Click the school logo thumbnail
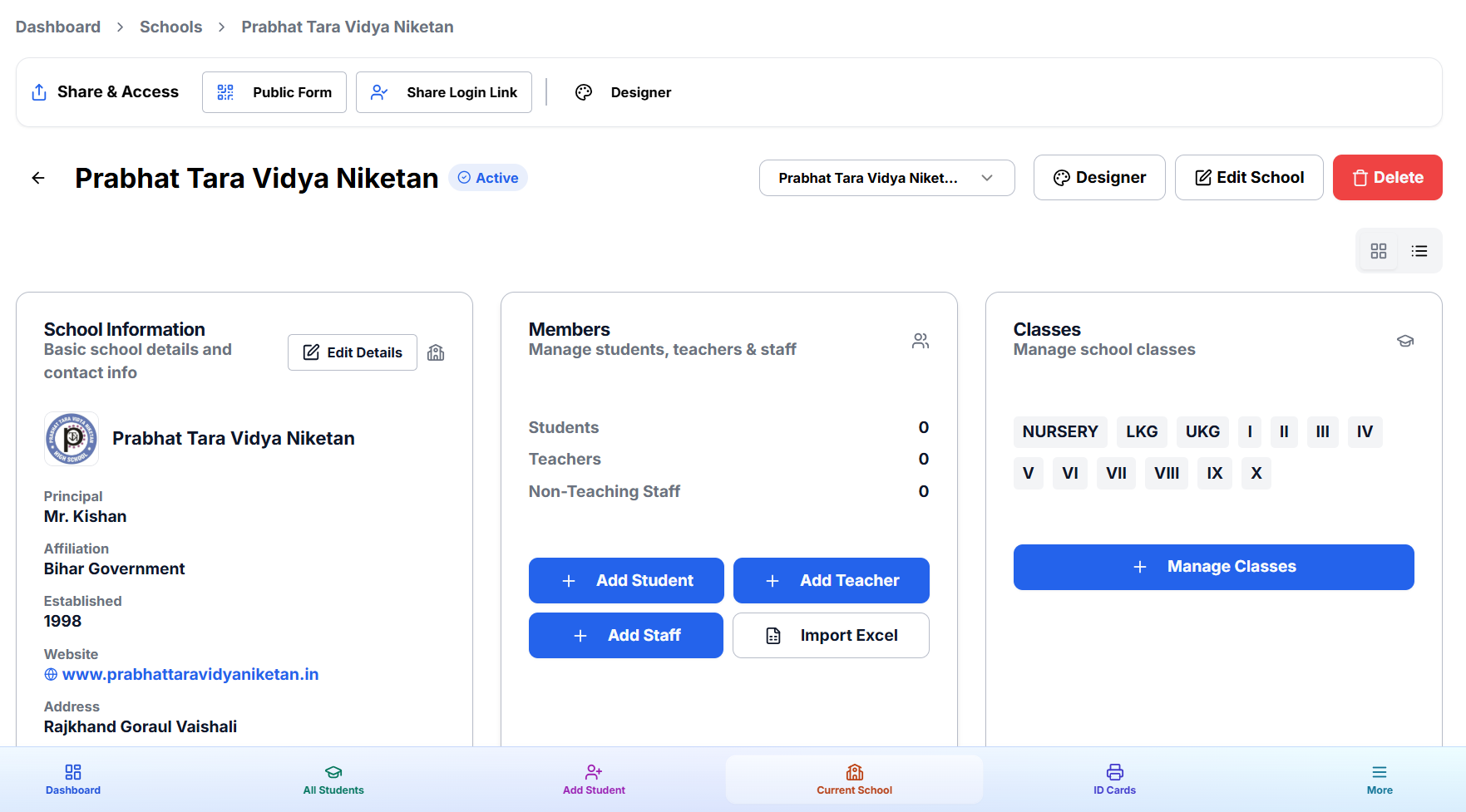This screenshot has width=1466, height=812. coord(72,438)
